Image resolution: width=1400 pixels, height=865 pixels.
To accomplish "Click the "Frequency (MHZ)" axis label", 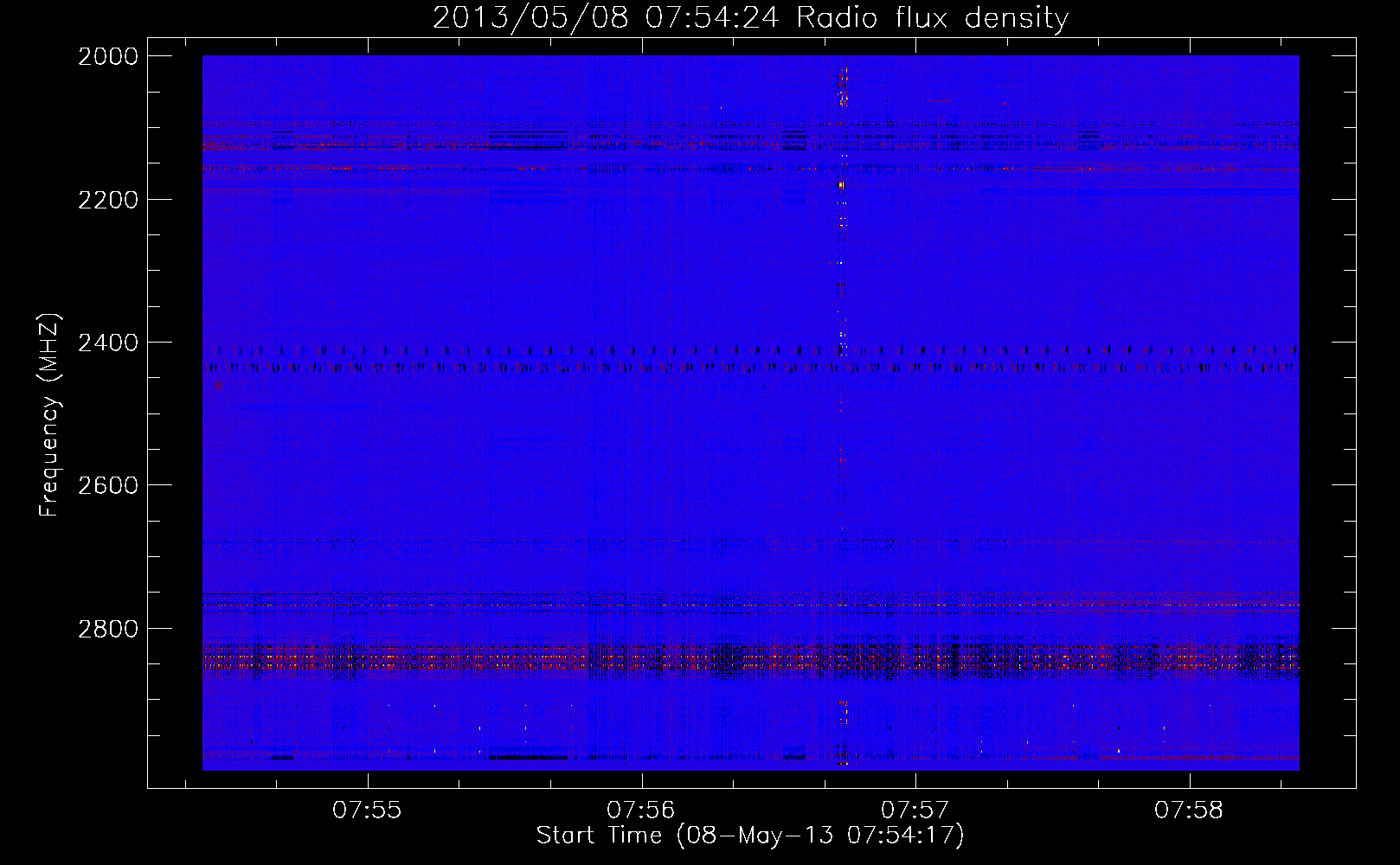I will point(49,415).
